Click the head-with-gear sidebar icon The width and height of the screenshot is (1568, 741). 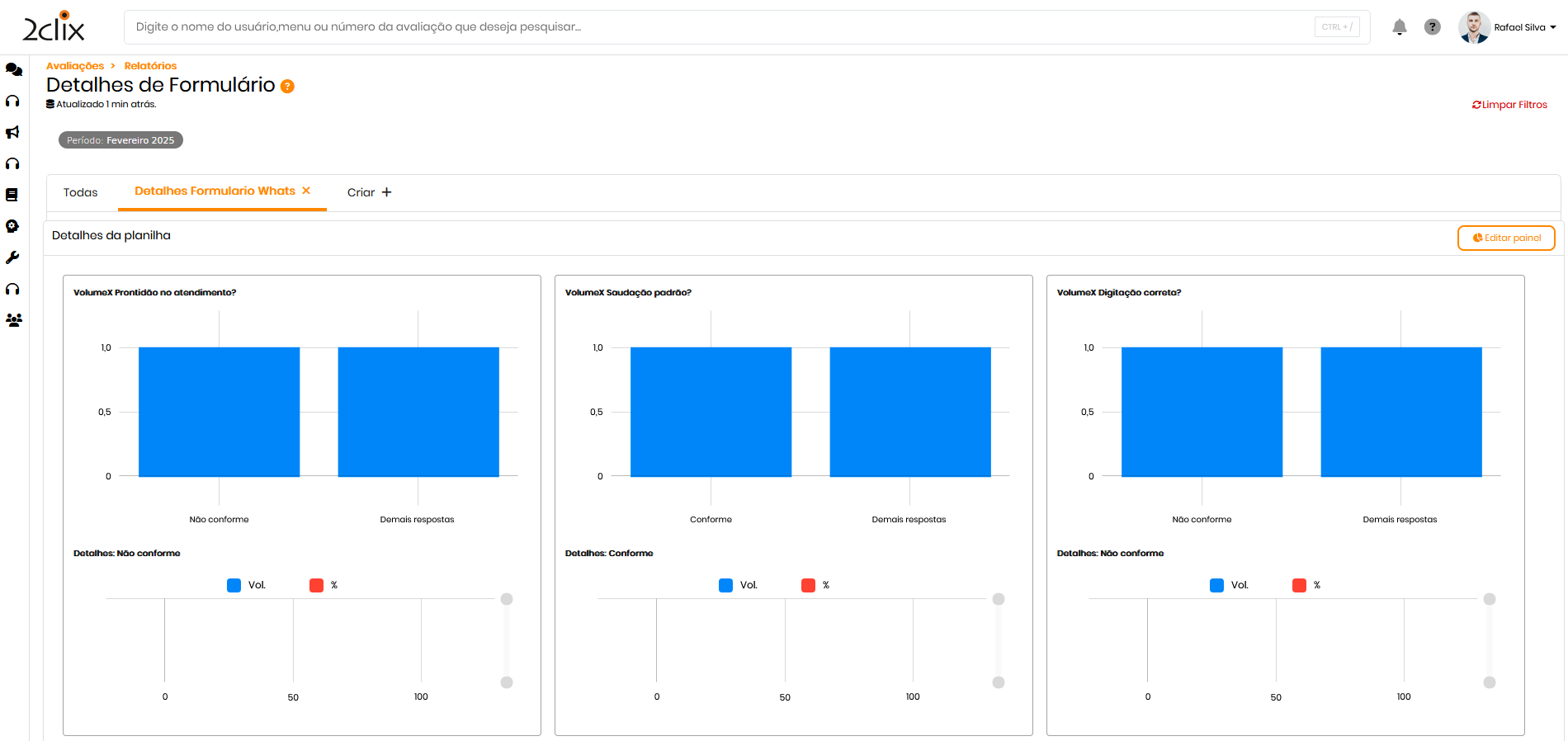tap(12, 226)
